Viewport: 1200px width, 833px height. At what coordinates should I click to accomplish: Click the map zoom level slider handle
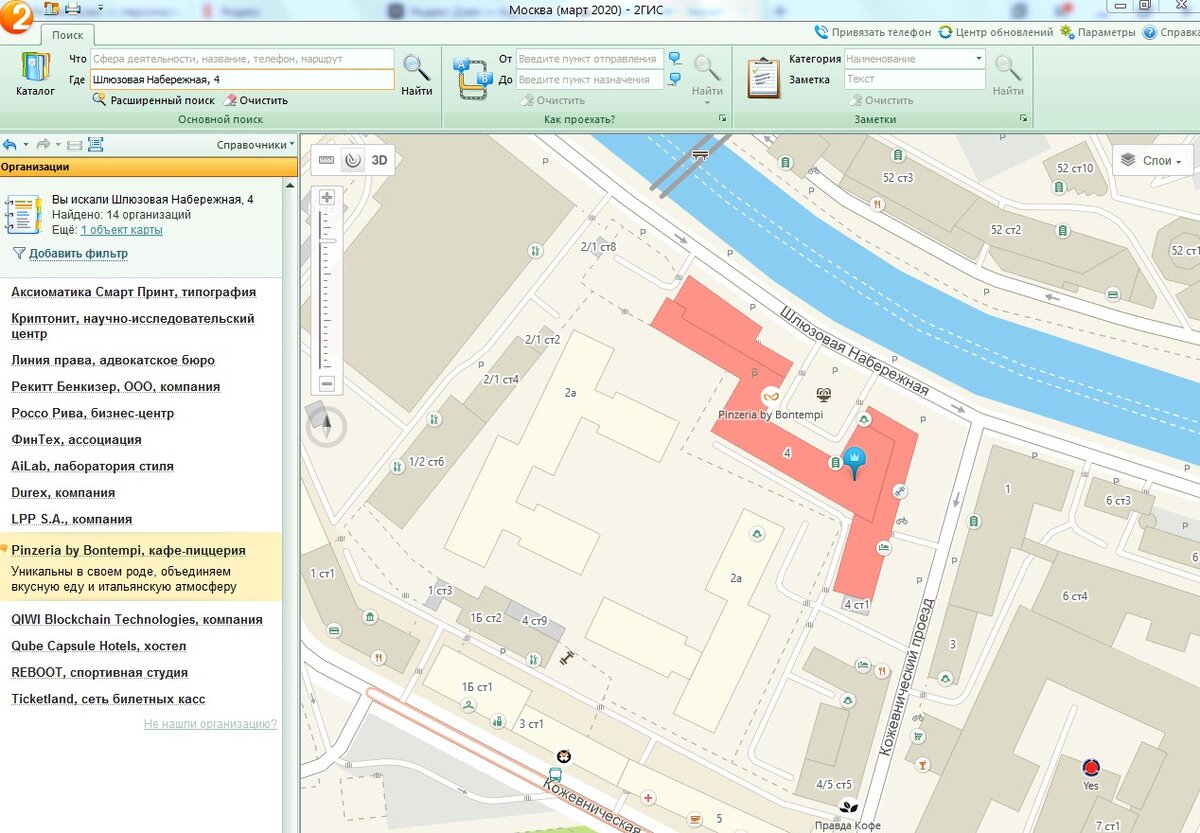pyautogui.click(x=327, y=240)
